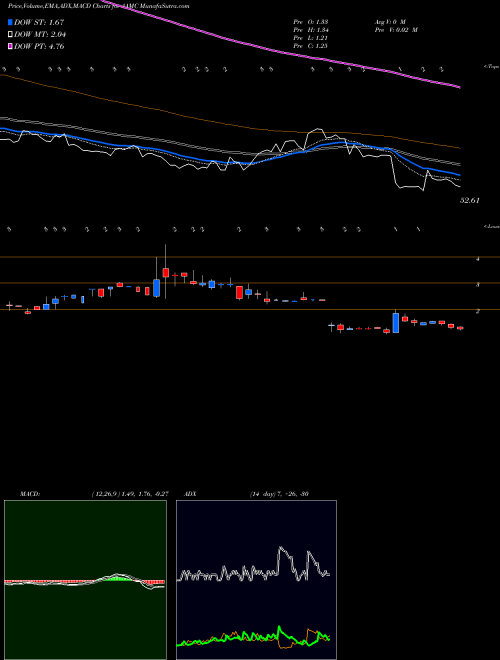Open the ADX indicator chart thumbnail

[x=256, y=580]
